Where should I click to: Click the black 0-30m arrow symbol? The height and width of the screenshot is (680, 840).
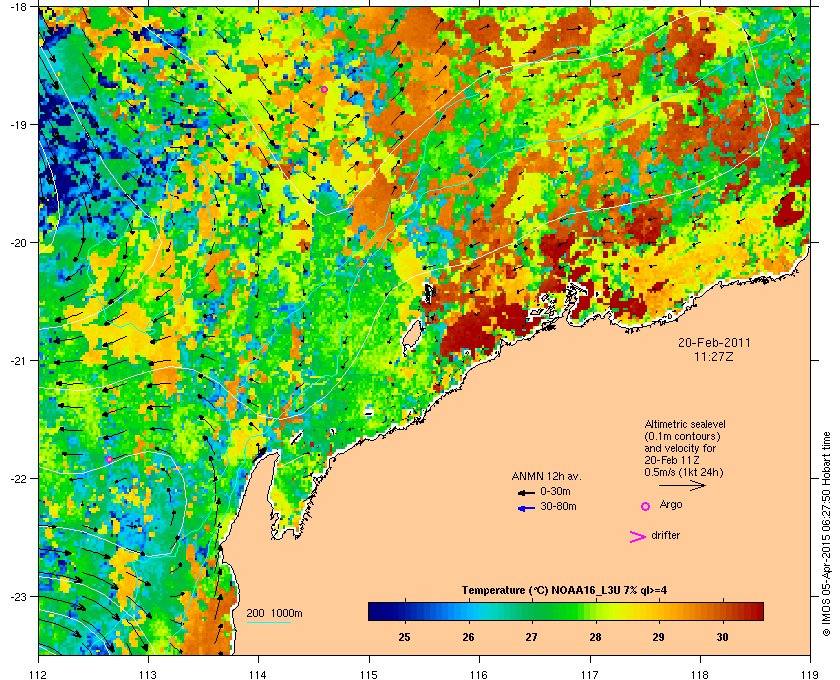(x=527, y=492)
